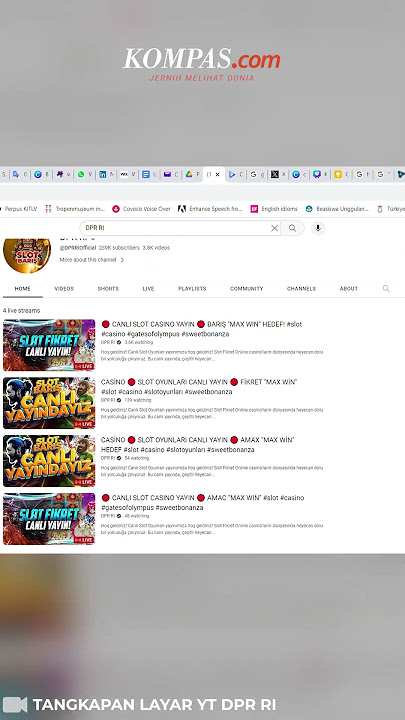This screenshot has width=405, height=720.
Task: Click the "4 live streams" heading
Action: click(x=21, y=311)
